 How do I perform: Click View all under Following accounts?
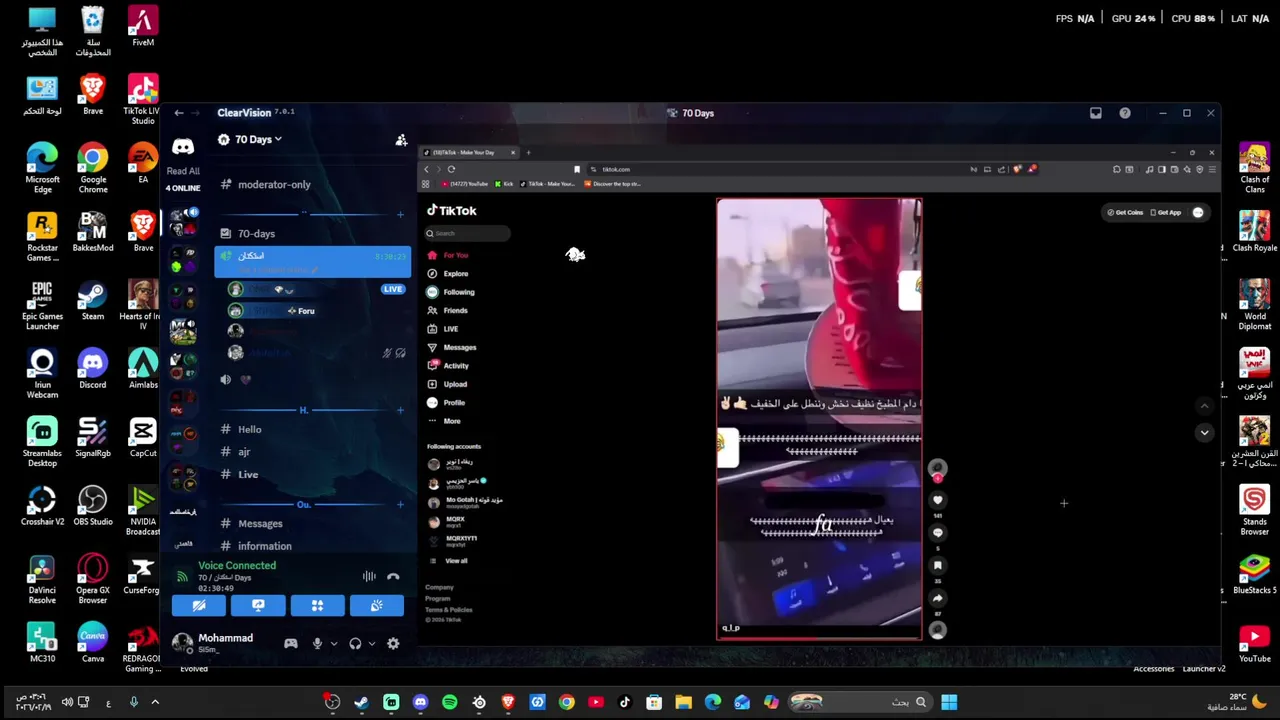(x=456, y=561)
